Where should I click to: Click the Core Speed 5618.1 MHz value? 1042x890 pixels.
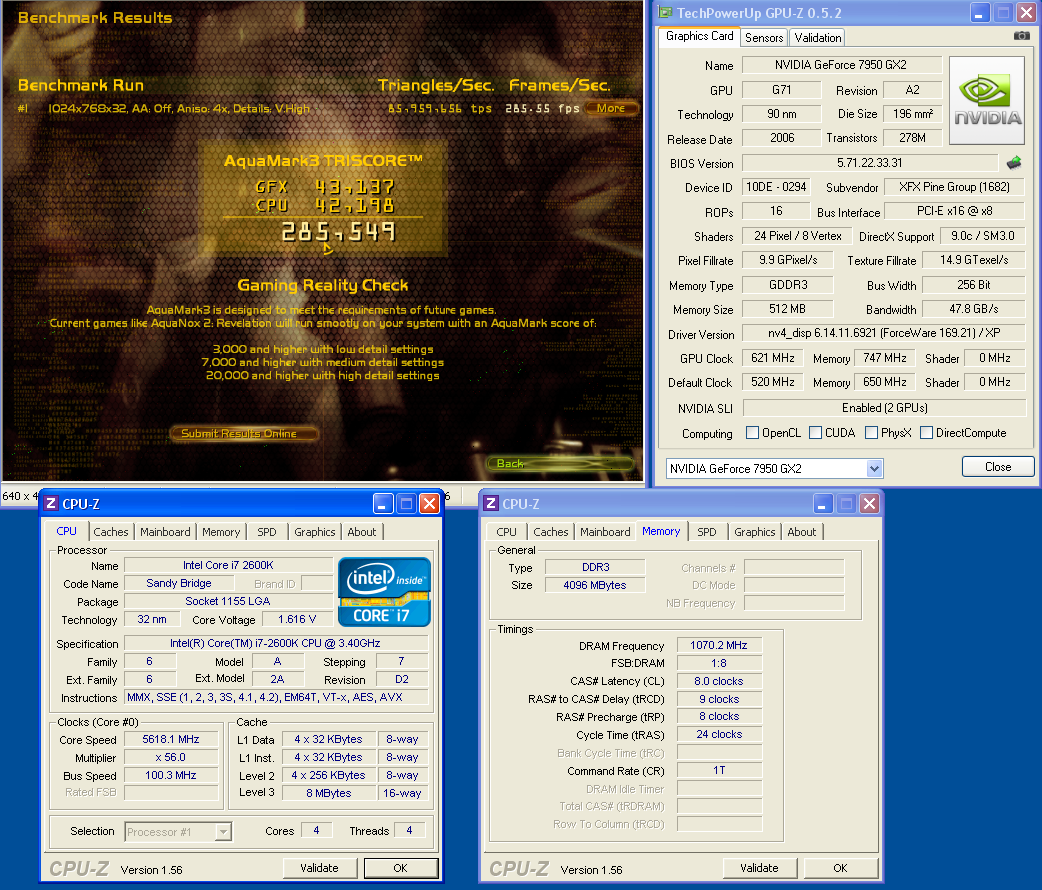pos(171,739)
